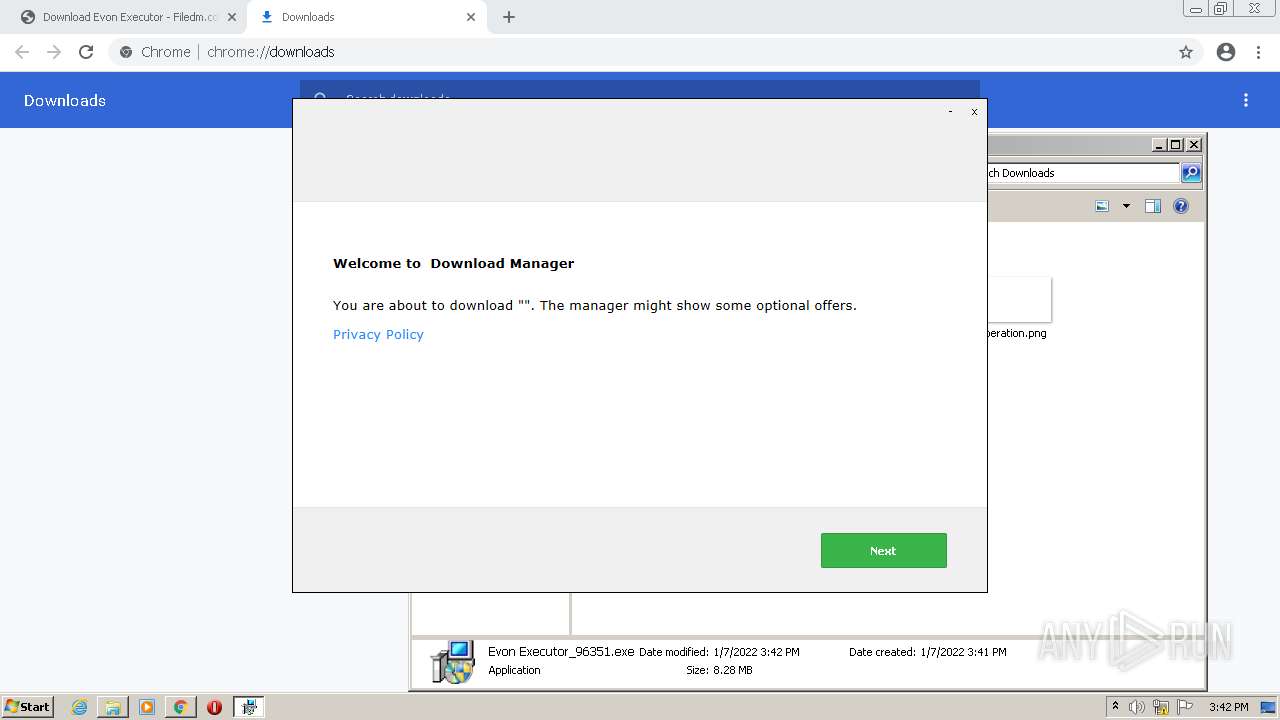The width and height of the screenshot is (1280, 720).
Task: Launch Internet Explorer from the taskbar
Action: tap(80, 707)
